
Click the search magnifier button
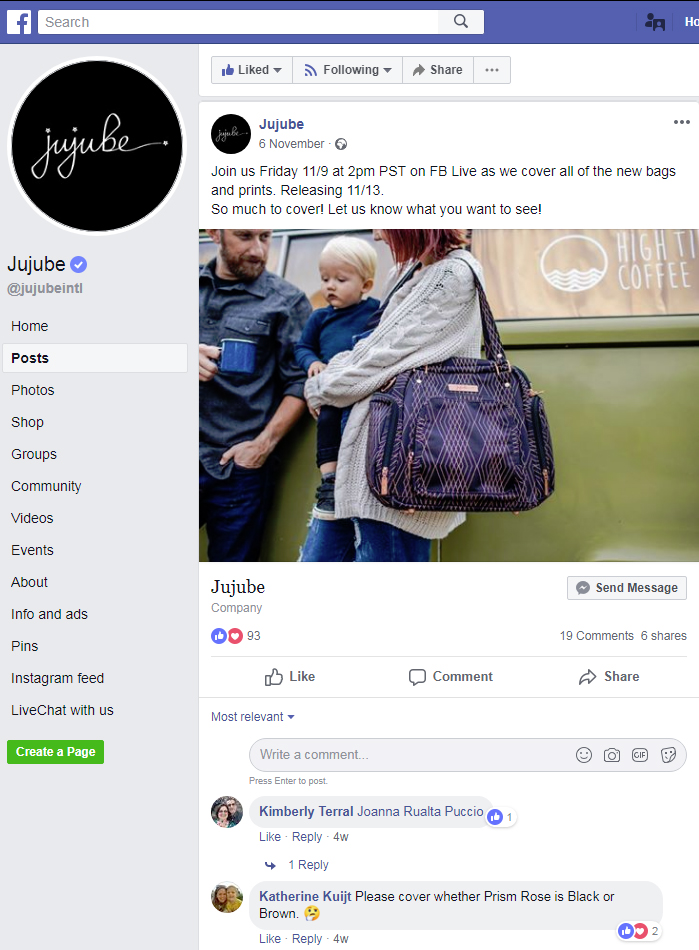click(461, 22)
